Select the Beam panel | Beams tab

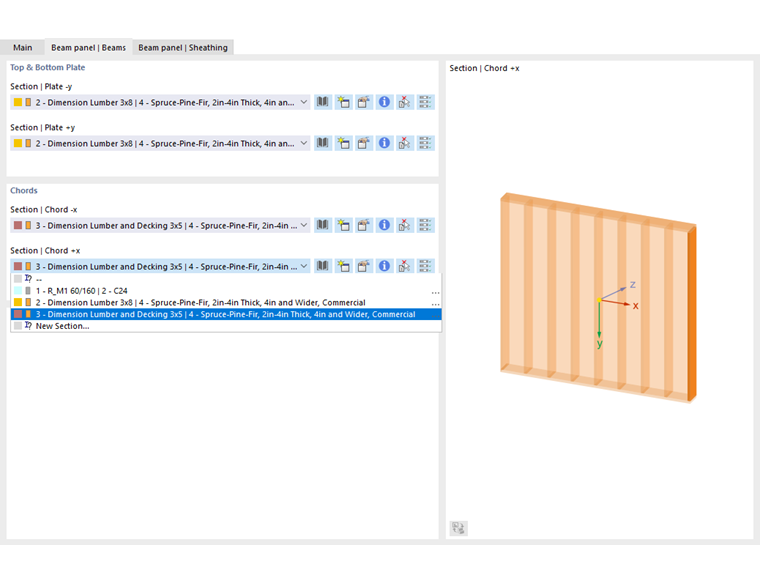point(89,47)
